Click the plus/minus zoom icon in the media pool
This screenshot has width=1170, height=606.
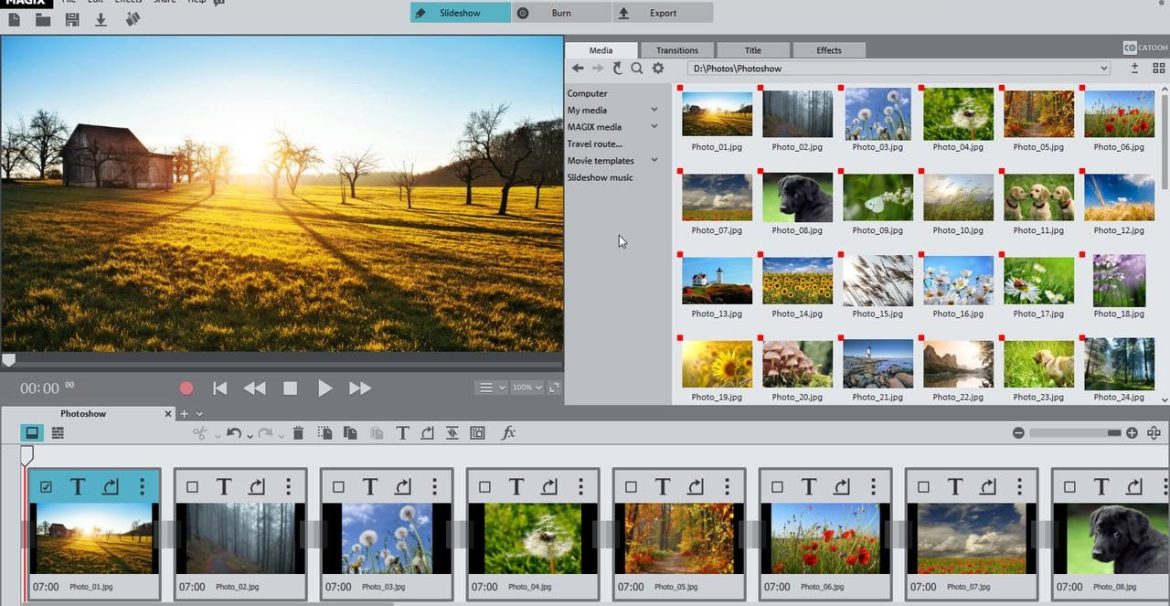pyautogui.click(x=1134, y=68)
